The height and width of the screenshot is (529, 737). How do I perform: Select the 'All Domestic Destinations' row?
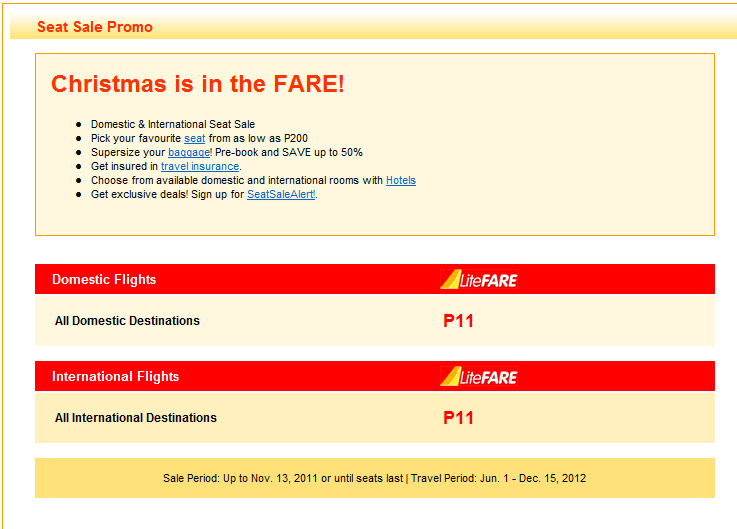[375, 320]
